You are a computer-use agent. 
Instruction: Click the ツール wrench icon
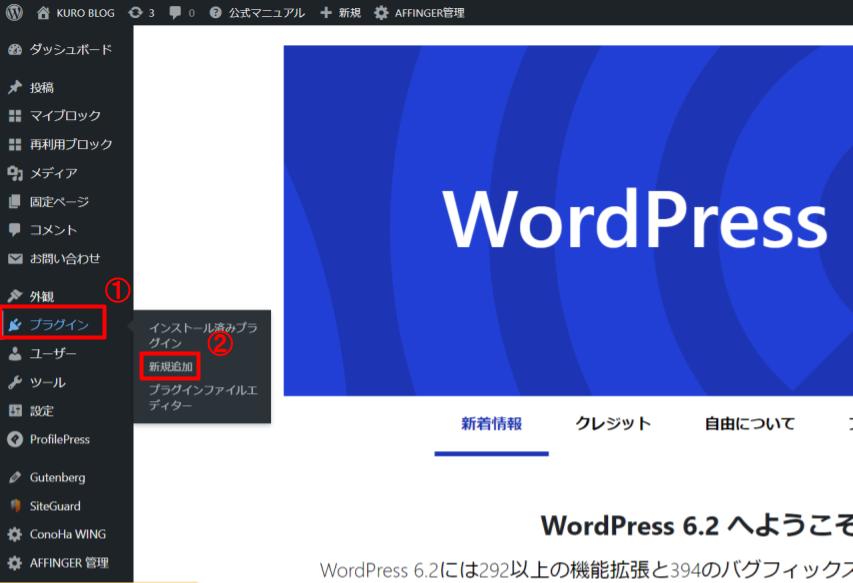(x=15, y=383)
